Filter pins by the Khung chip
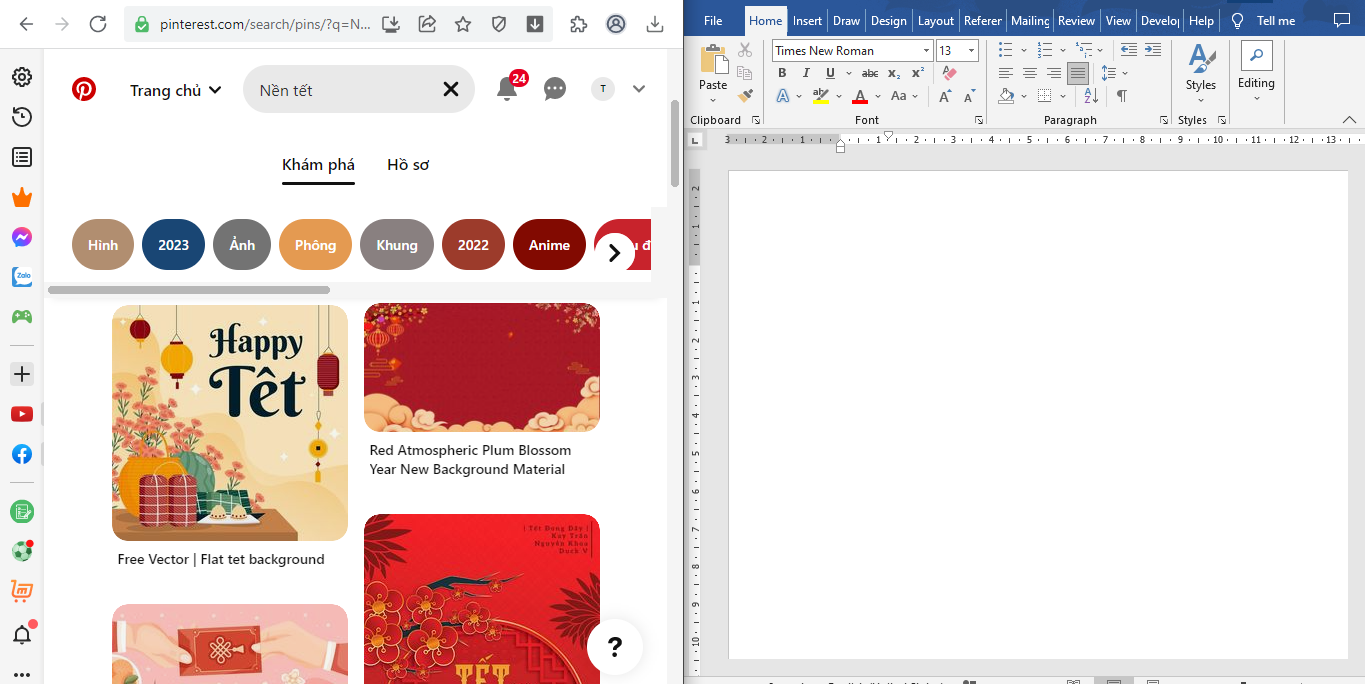1365x684 pixels. point(397,245)
